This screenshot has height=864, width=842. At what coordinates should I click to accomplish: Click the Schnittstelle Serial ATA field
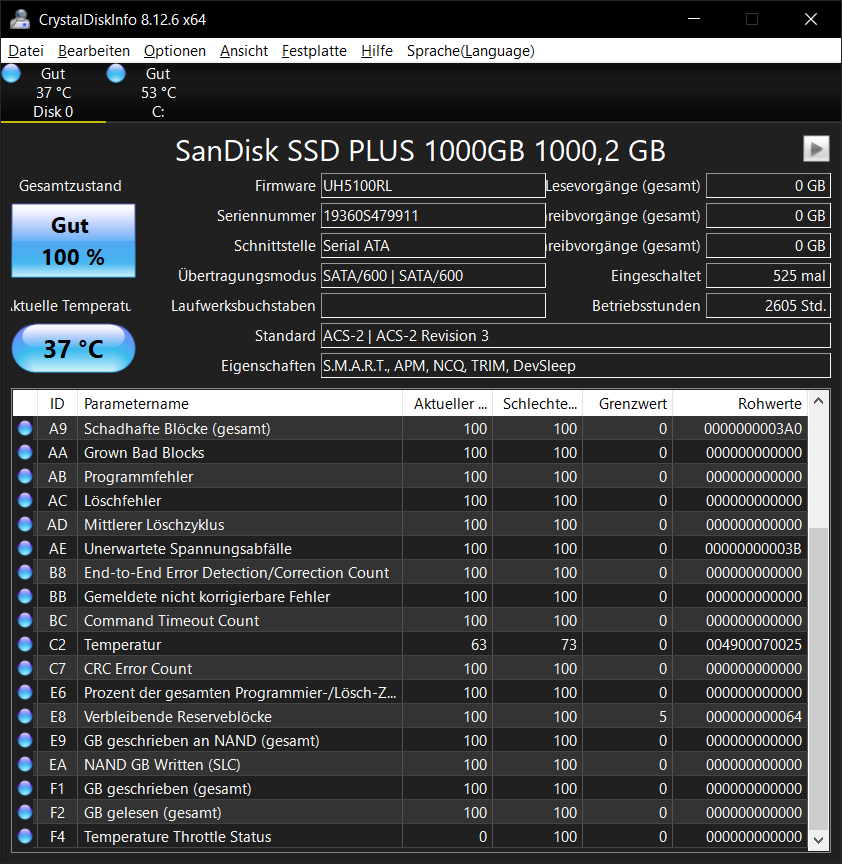point(433,246)
